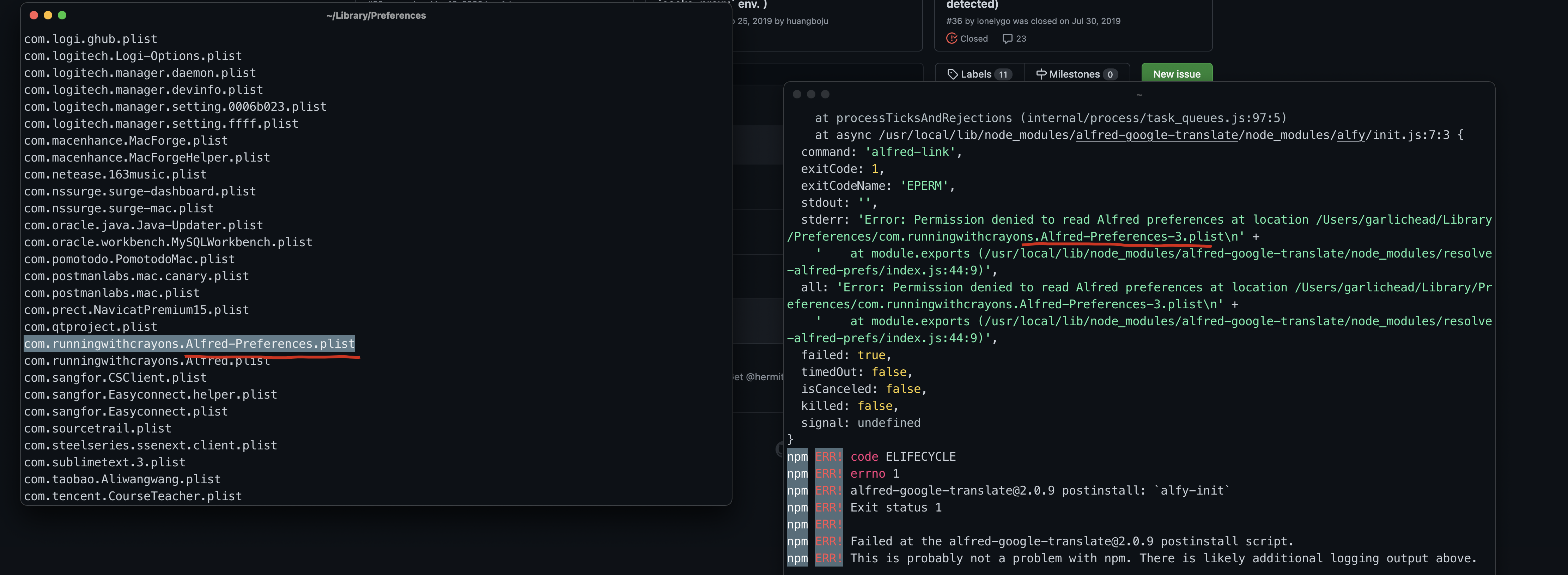Viewport: 1568px width, 575px height.
Task: Click the exitCodeName 'EPERM' value
Action: point(924,186)
